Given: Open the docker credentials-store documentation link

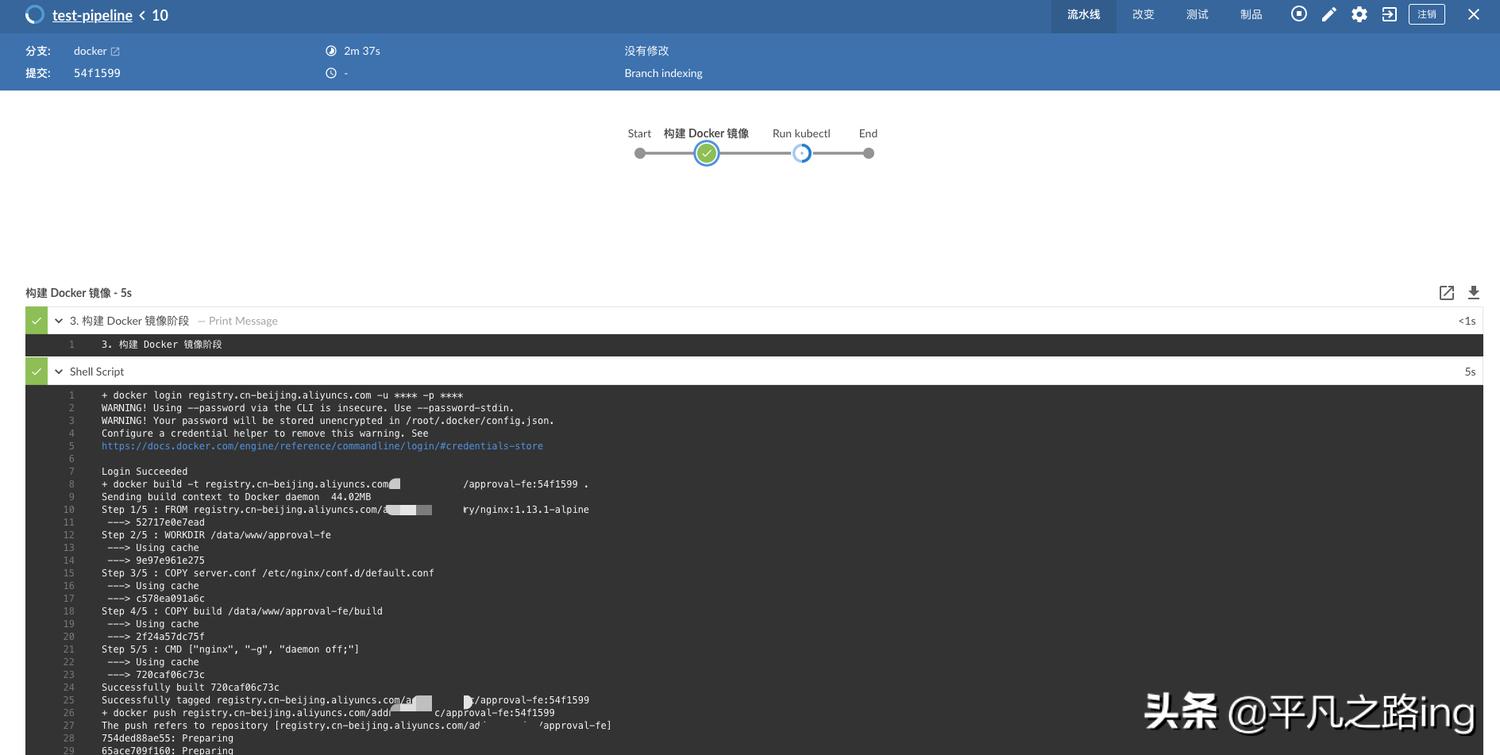Looking at the screenshot, I should point(322,445).
